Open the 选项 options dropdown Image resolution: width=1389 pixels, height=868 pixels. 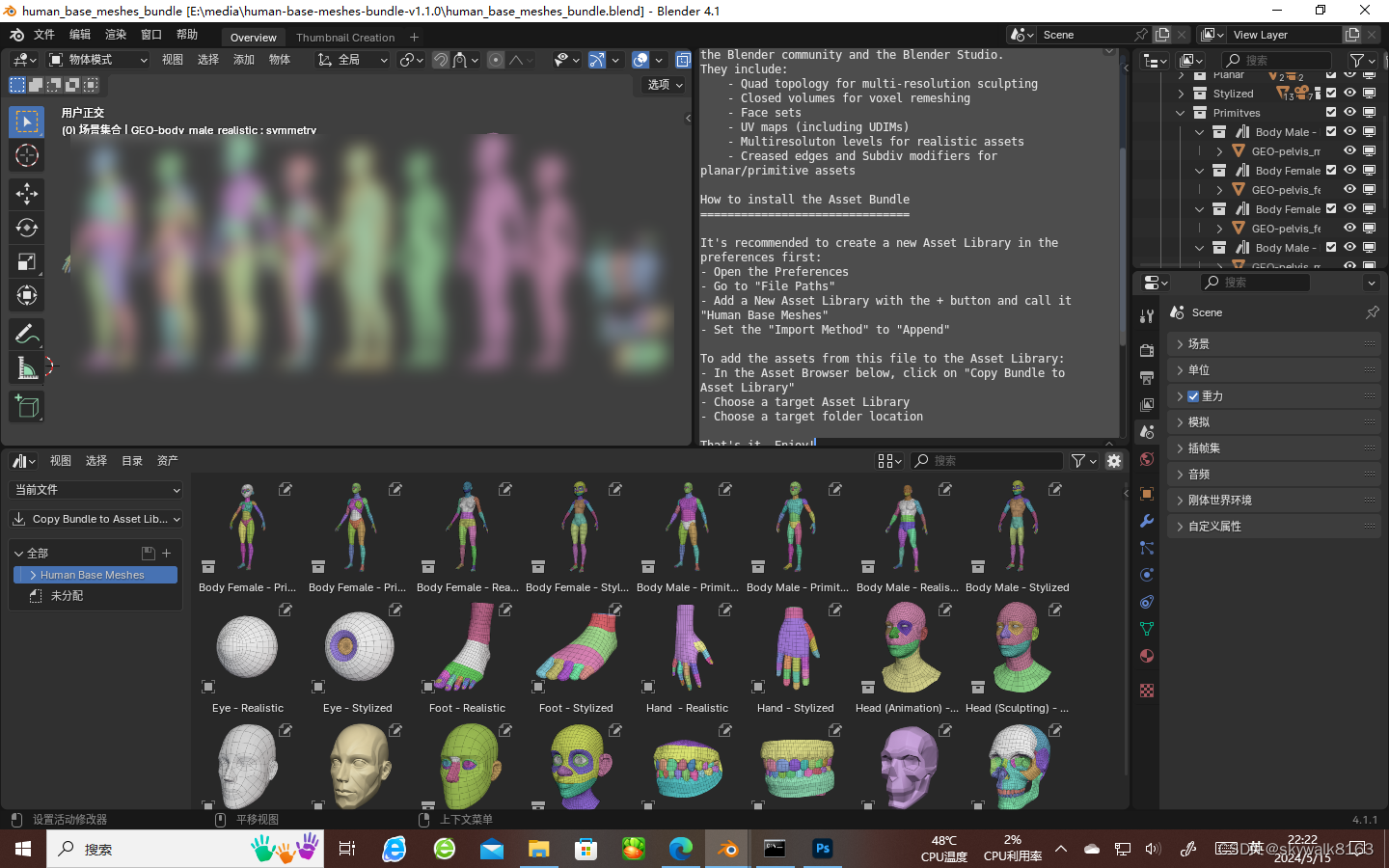[665, 85]
